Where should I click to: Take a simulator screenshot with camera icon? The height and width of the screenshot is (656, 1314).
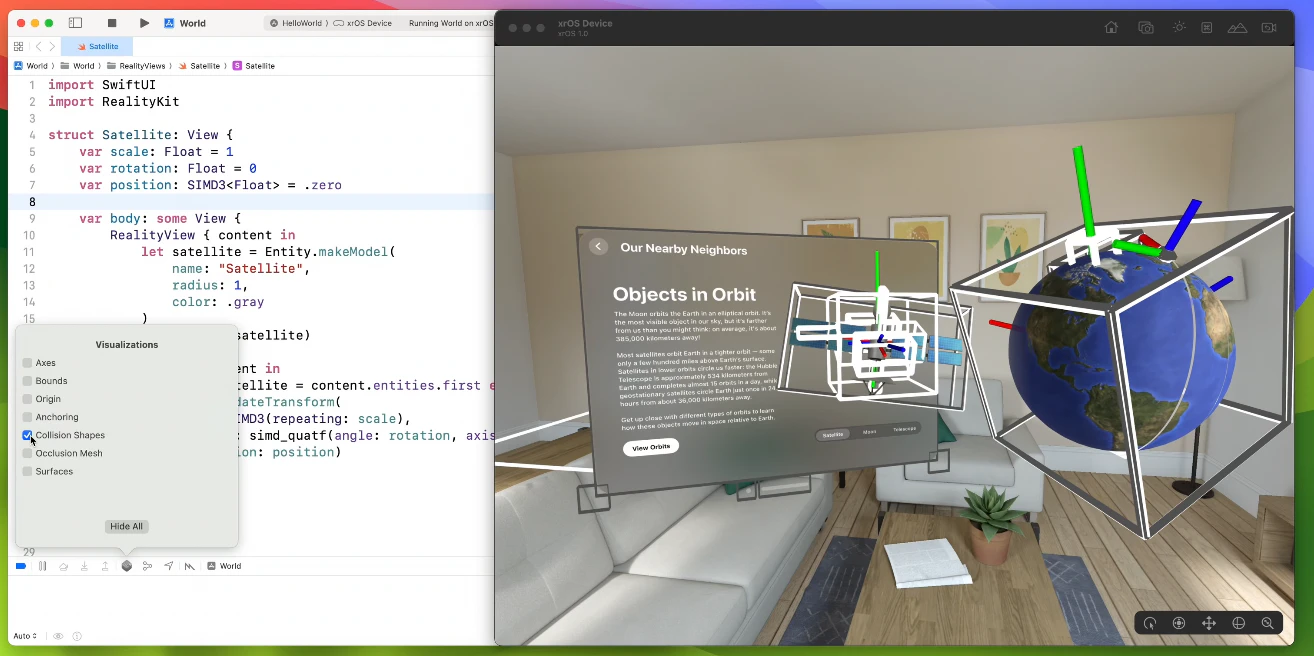tap(1146, 27)
